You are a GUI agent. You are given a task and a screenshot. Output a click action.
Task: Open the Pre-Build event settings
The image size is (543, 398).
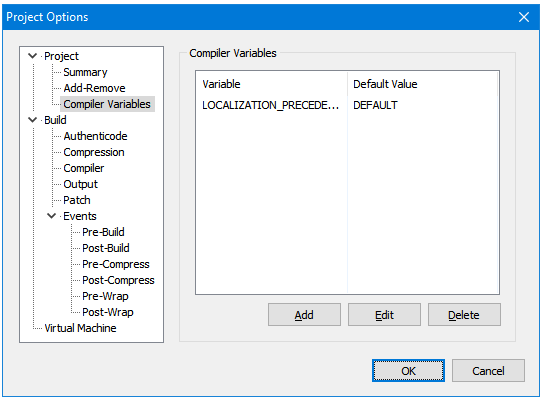pos(103,232)
